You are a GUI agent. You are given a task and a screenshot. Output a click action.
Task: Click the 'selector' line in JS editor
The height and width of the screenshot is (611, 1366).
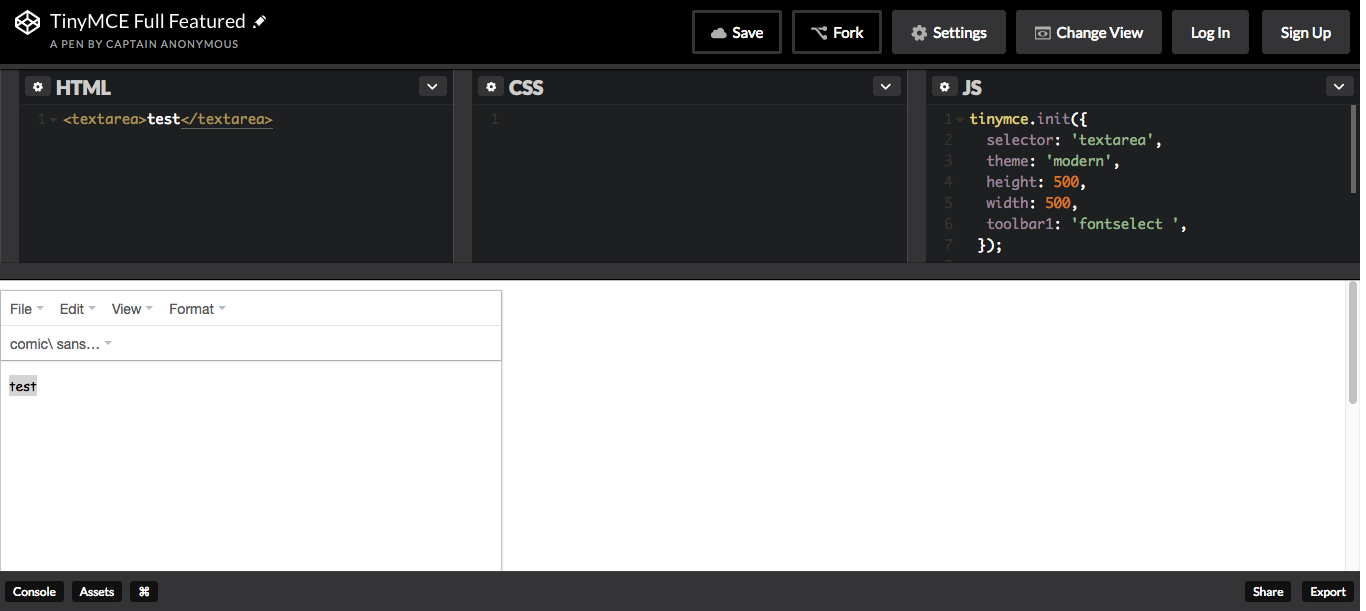[x=1074, y=141]
